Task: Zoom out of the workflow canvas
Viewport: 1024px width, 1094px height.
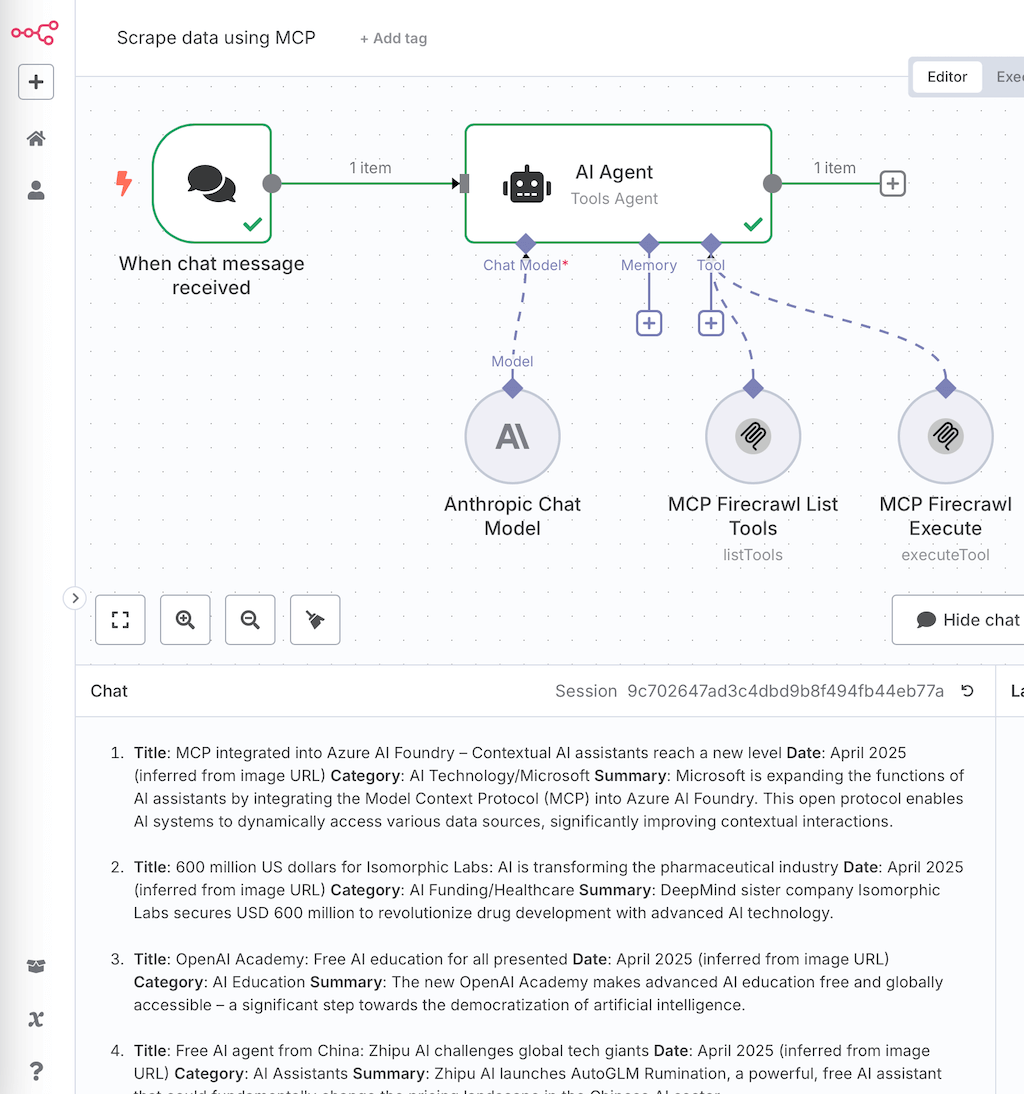Action: coord(250,619)
